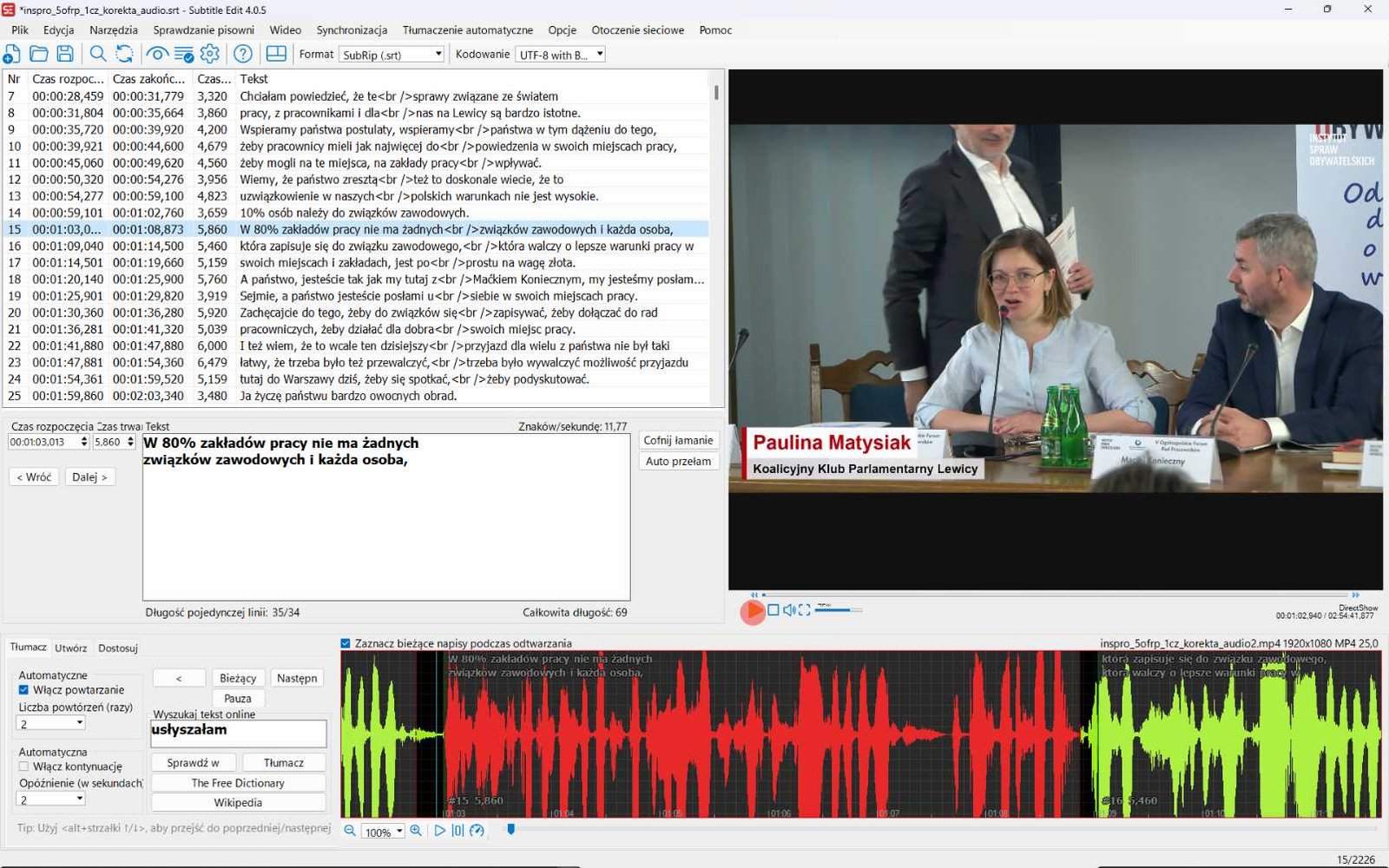Click the waveform position slider handle
This screenshot has width=1389, height=868.
click(510, 830)
